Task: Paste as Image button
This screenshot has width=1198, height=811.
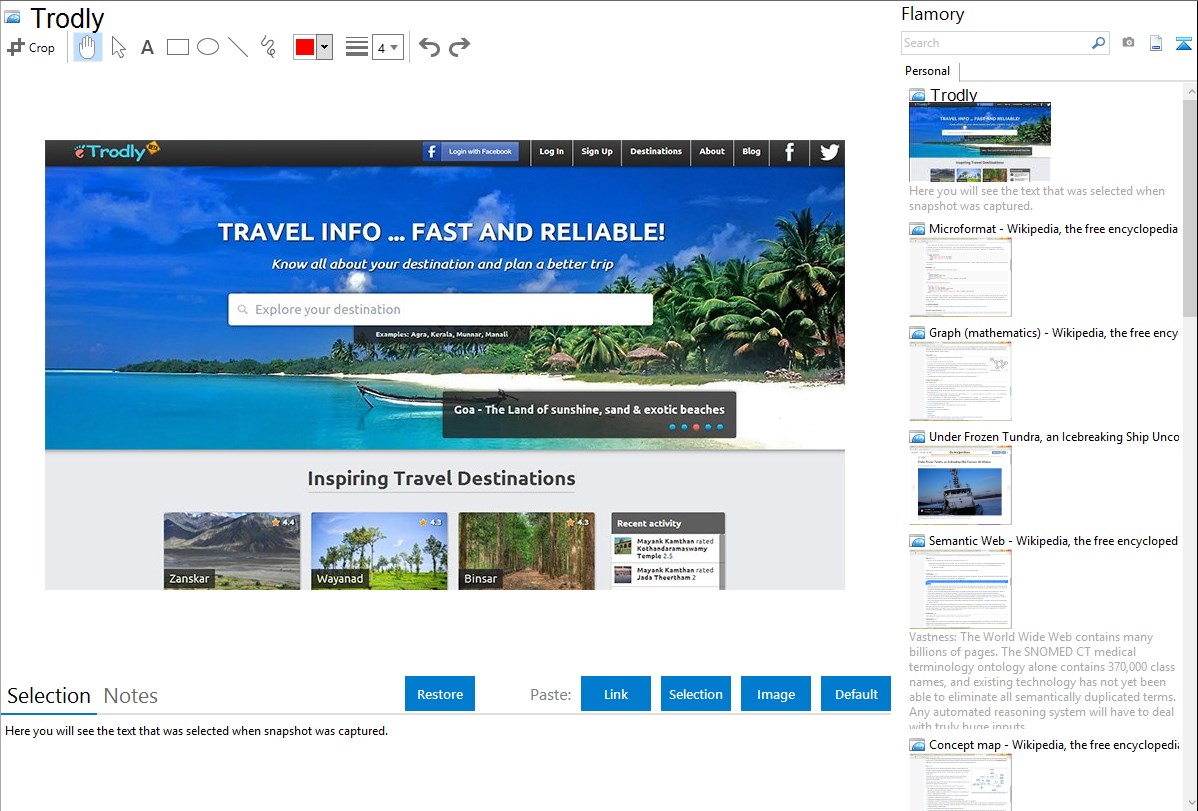Action: click(x=775, y=694)
